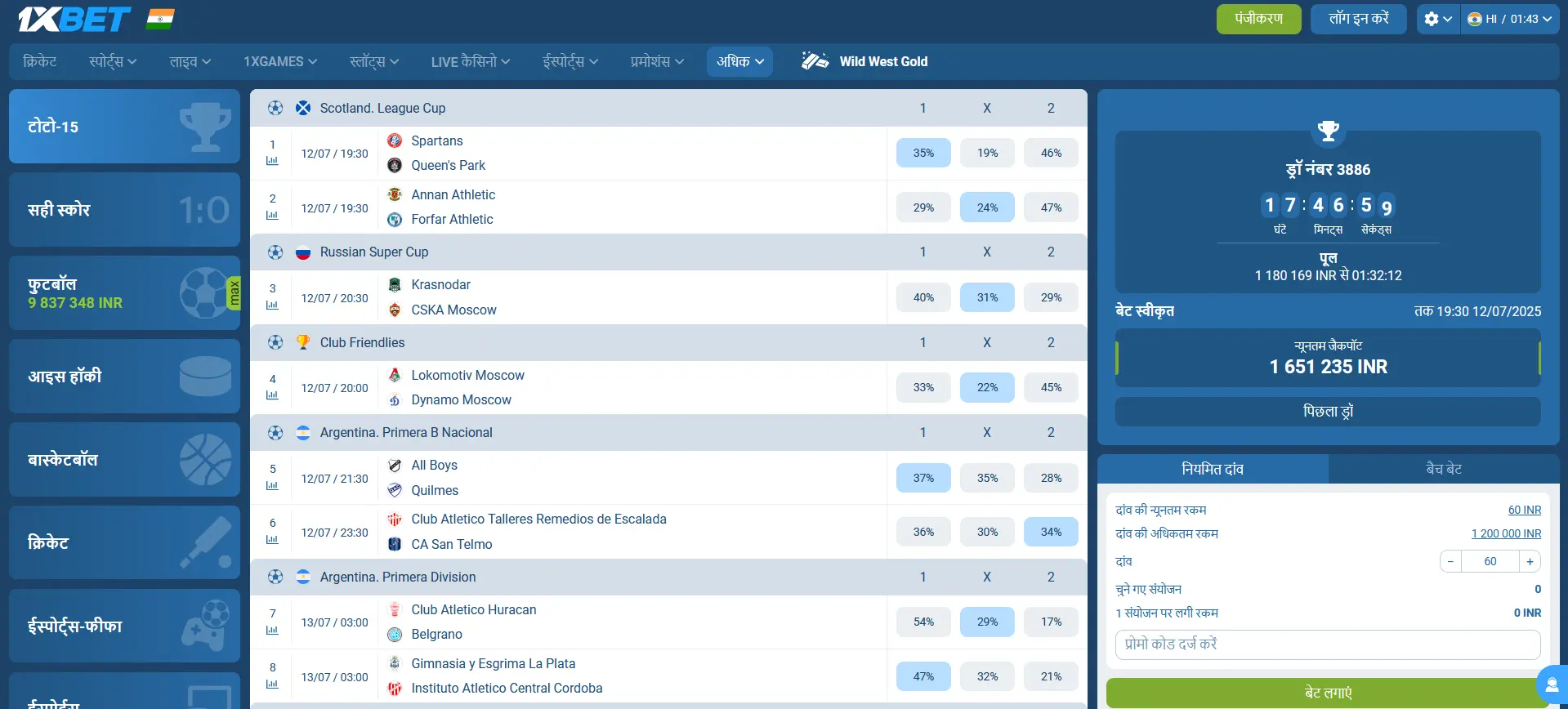Open फुटबॉल 9 837 348 INR sidebar card
Screen dimensions: 1568x709
click(124, 292)
